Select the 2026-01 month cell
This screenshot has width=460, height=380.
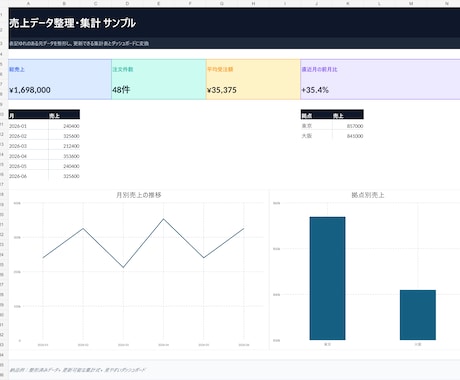[x=28, y=126]
